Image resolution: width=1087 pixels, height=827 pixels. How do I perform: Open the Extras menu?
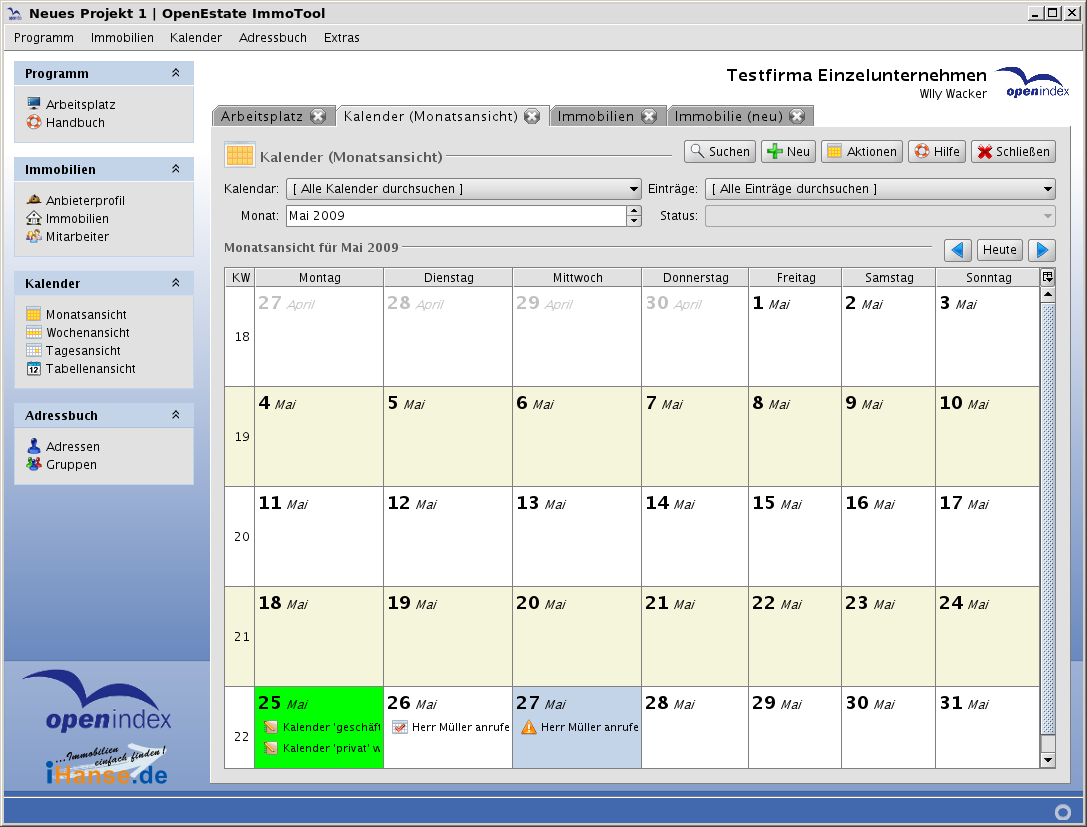tap(341, 37)
